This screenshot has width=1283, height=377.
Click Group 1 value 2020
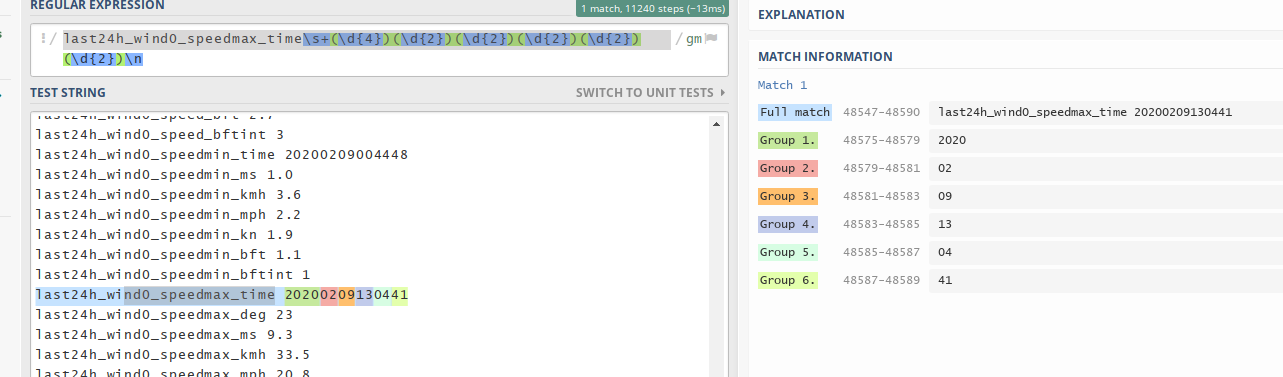pyautogui.click(x=952, y=140)
